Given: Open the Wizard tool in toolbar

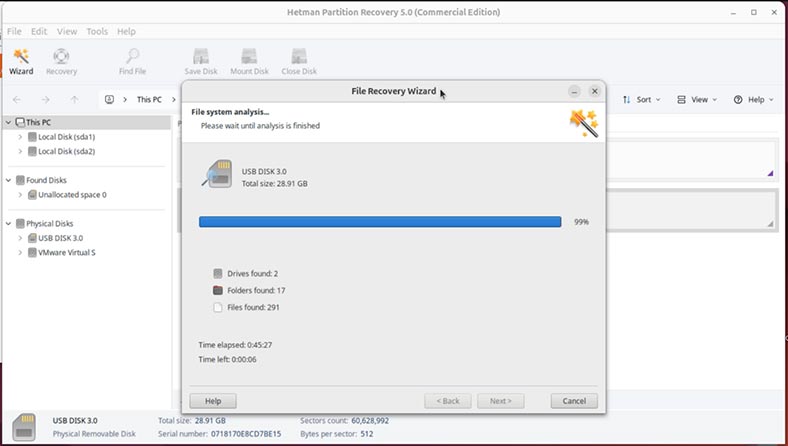Looking at the screenshot, I should [21, 61].
